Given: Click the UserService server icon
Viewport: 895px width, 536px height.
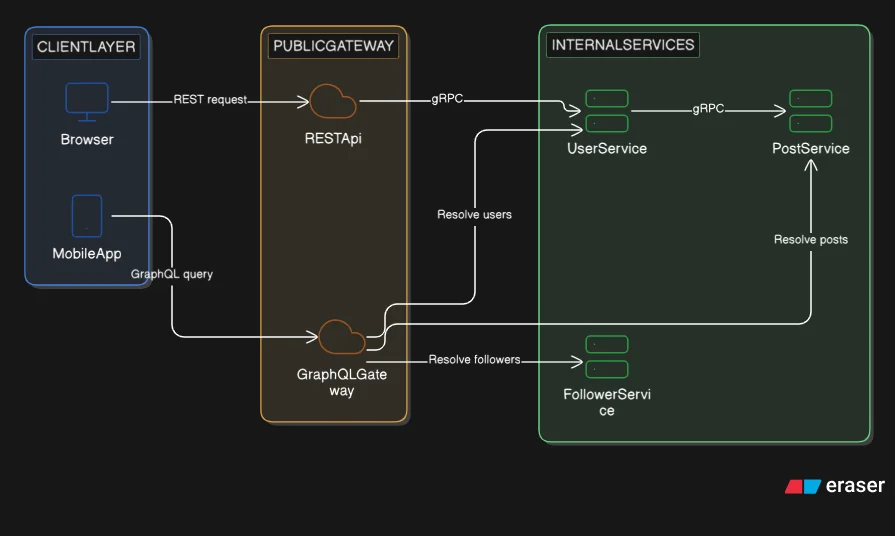Looking at the screenshot, I should click(607, 111).
